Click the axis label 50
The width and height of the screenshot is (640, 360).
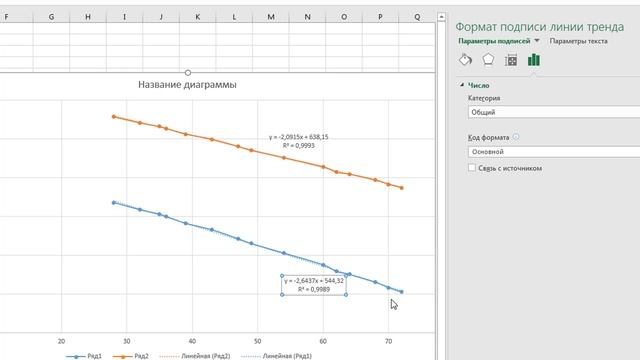pyautogui.click(x=258, y=341)
